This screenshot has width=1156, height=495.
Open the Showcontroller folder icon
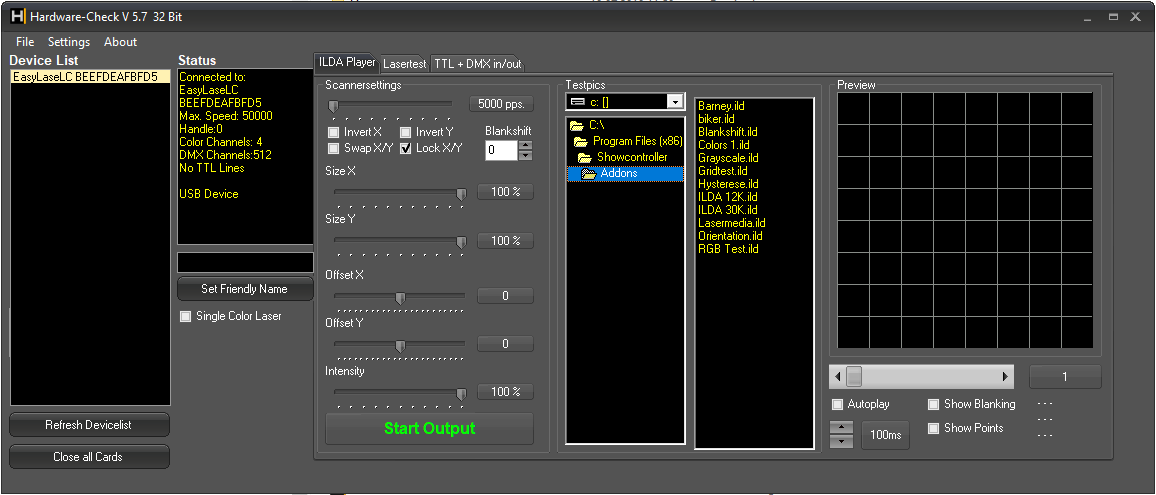click(585, 157)
